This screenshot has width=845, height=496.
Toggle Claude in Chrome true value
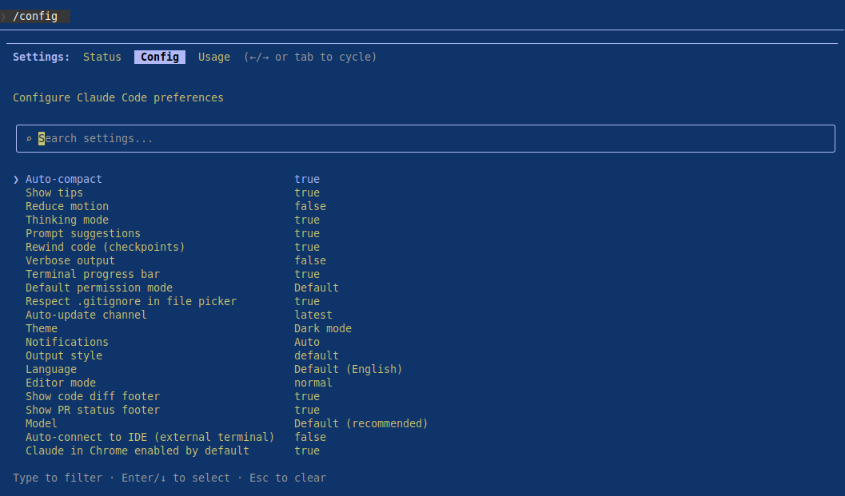pos(307,451)
